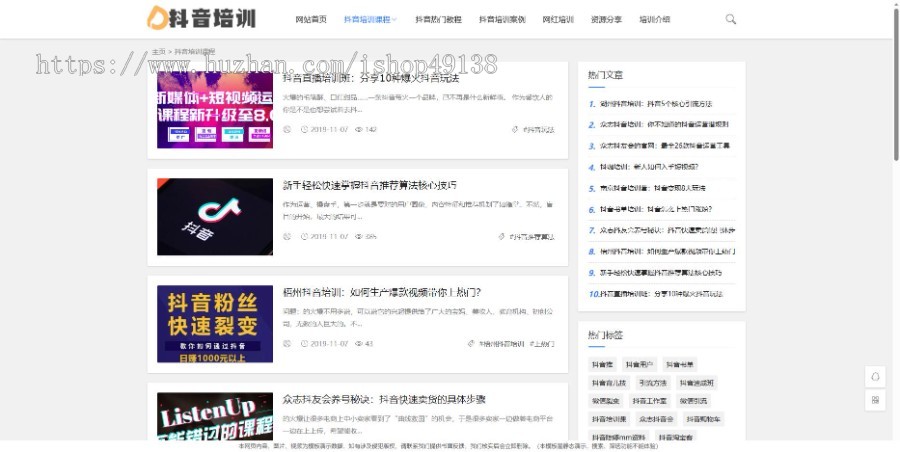Click the #抖音玩法 tag link

[x=538, y=130]
